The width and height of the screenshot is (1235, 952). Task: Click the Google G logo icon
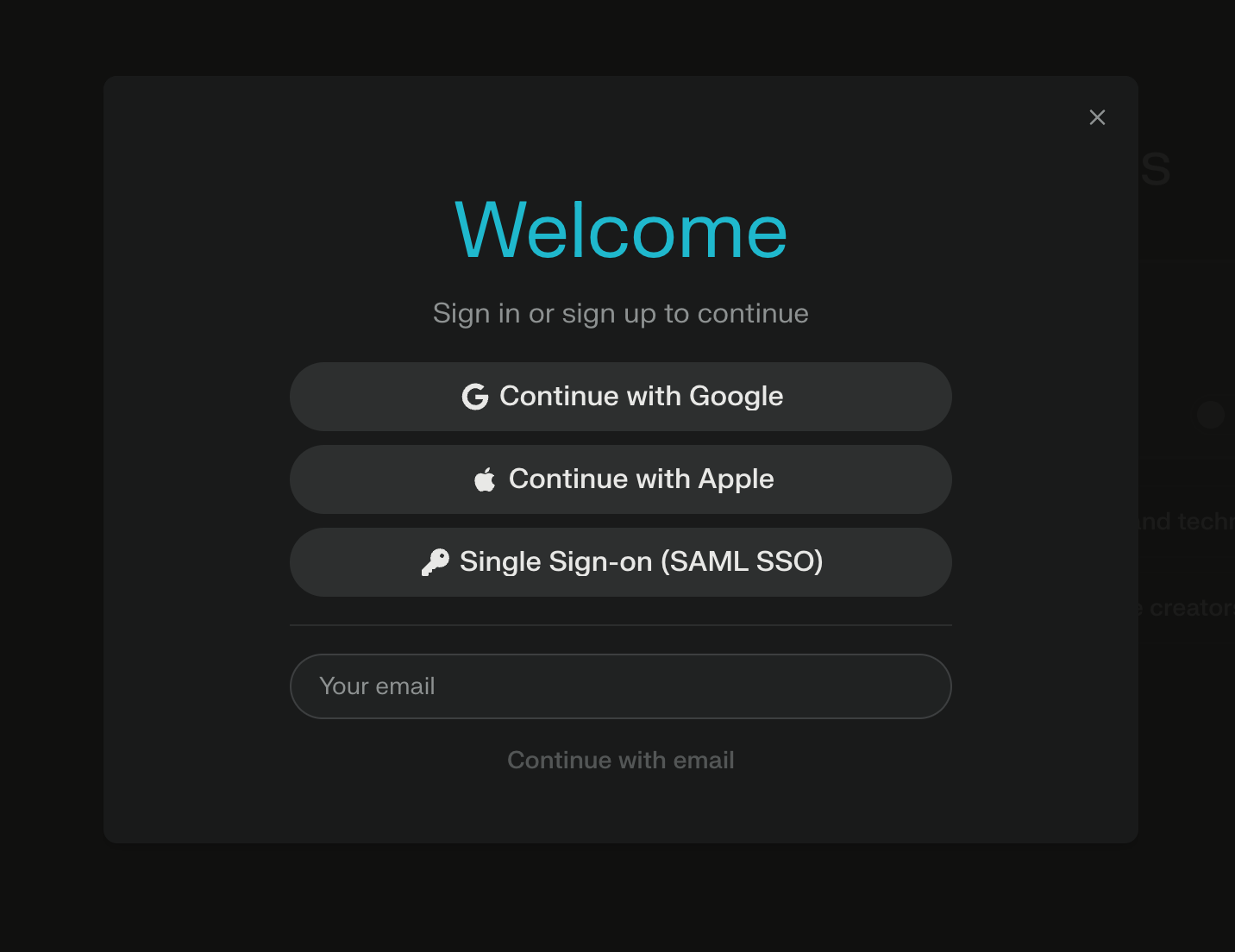coord(475,397)
